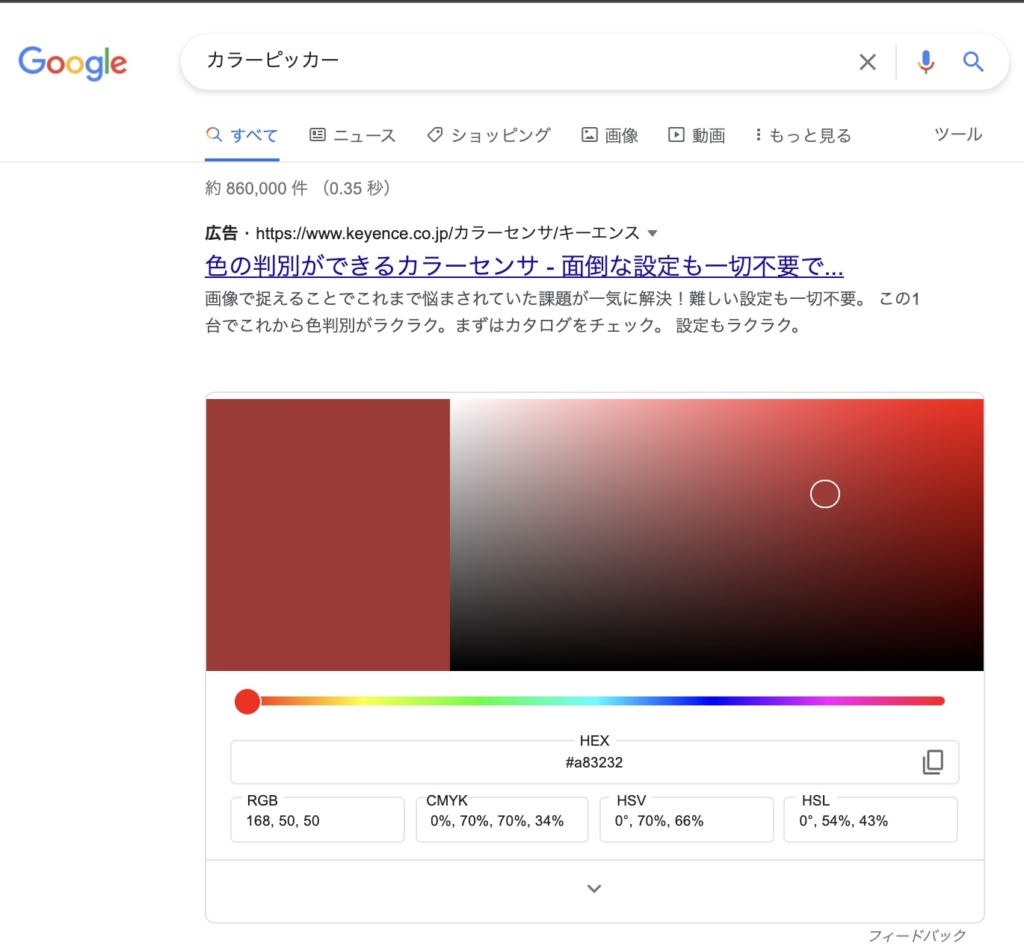The height and width of the screenshot is (952, 1024).
Task: Open the ad options arrow beside keyence URL
Action: point(653,233)
